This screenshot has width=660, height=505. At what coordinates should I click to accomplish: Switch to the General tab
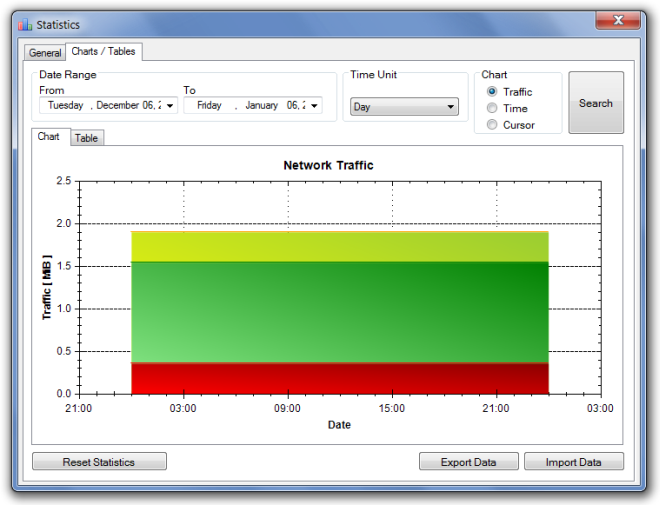[x=45, y=53]
